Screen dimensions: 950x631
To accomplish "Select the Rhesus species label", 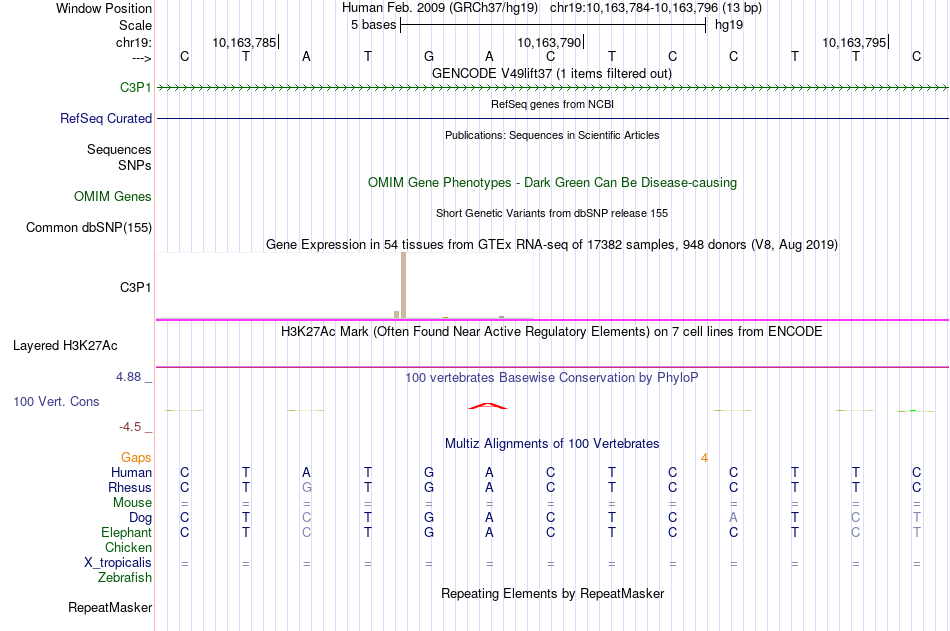I will (130, 487).
